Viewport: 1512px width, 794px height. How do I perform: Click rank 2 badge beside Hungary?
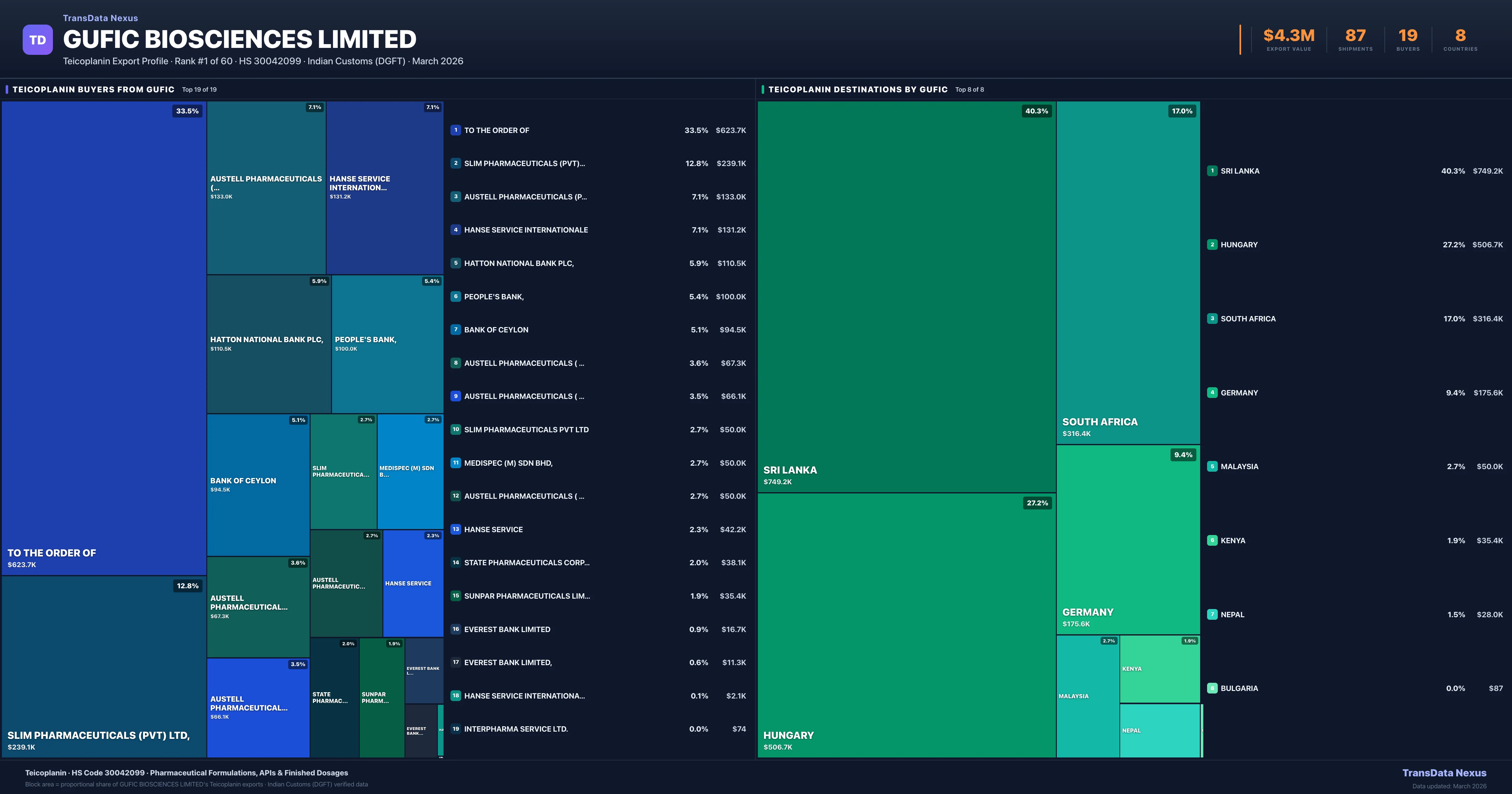click(1212, 245)
